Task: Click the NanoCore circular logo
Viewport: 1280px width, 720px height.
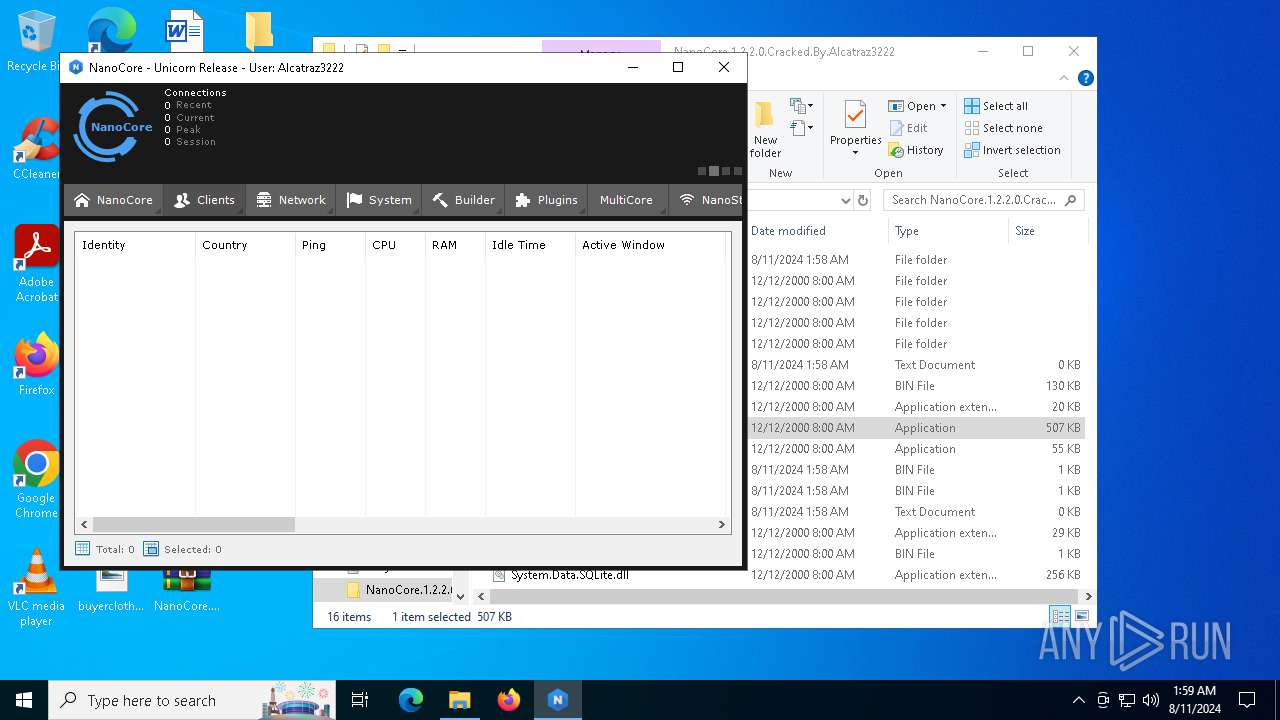Action: click(x=113, y=127)
